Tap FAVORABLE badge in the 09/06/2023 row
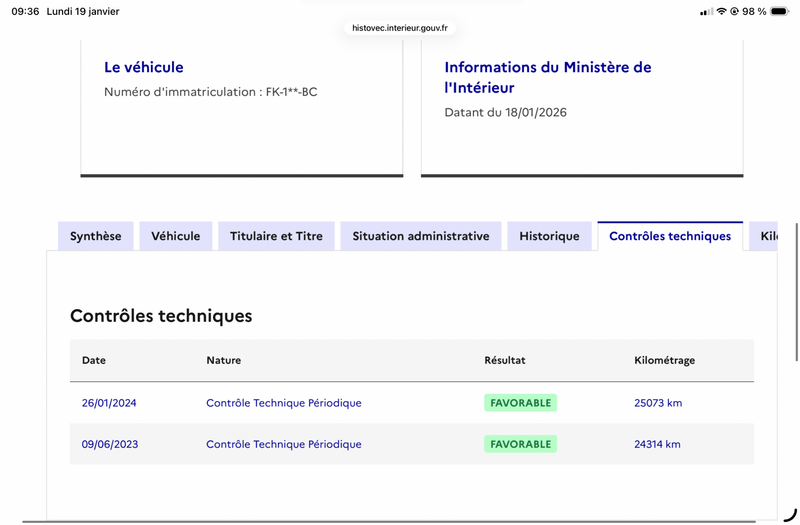 (x=520, y=444)
